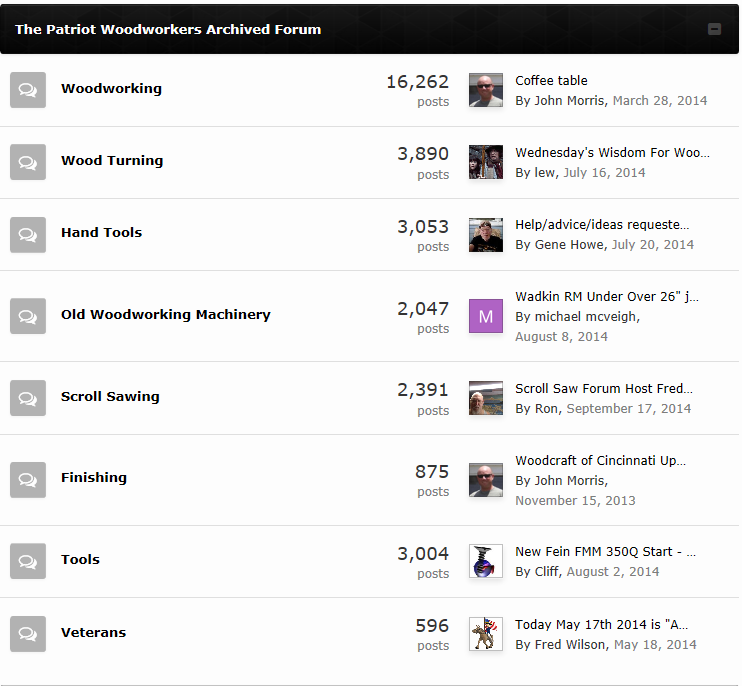Screen dimensions: 742x686
Task: Open the Old Woodworking Machinery forum
Action: (x=165, y=315)
